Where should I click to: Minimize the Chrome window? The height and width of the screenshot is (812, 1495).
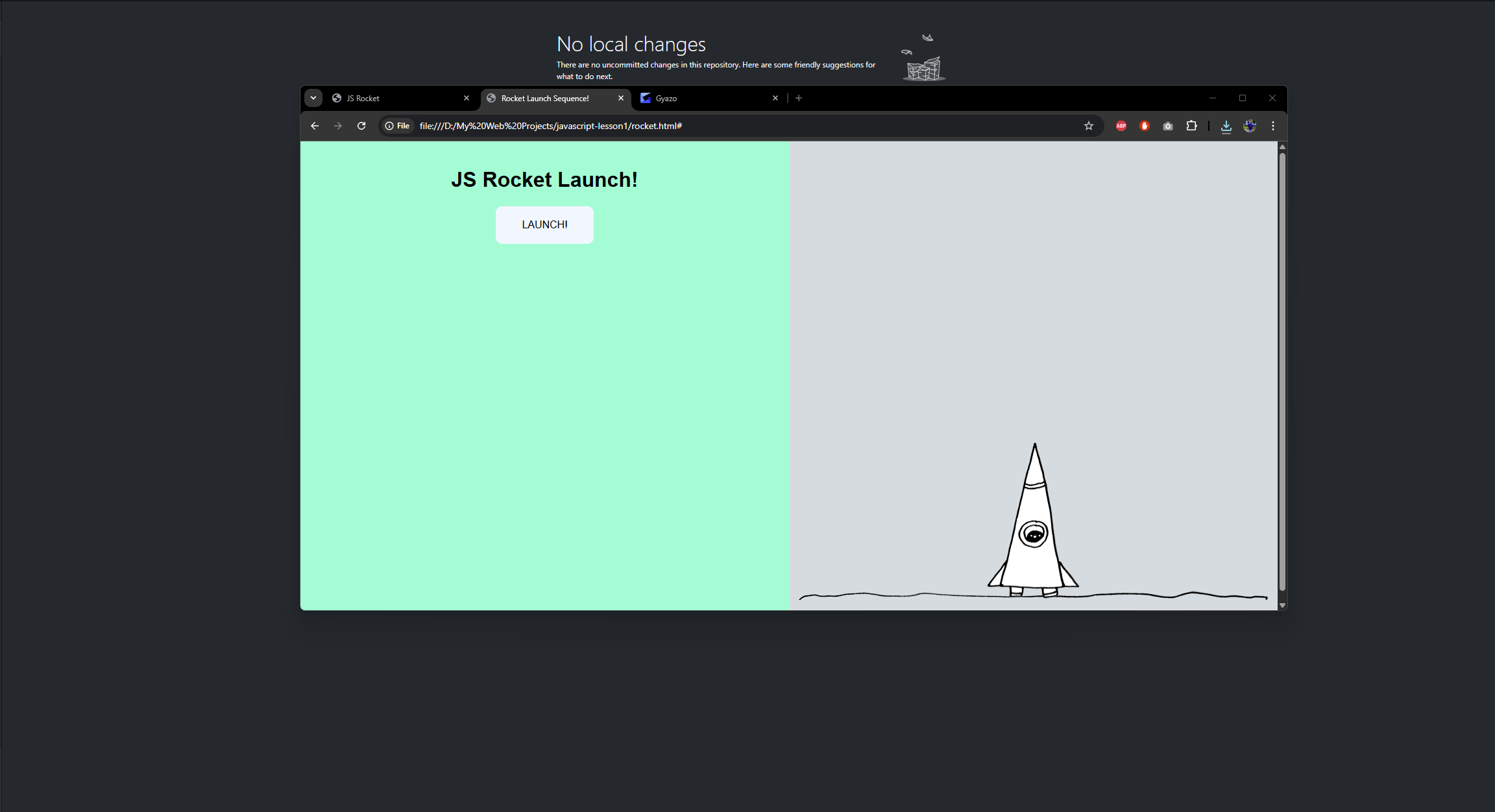pyautogui.click(x=1212, y=98)
